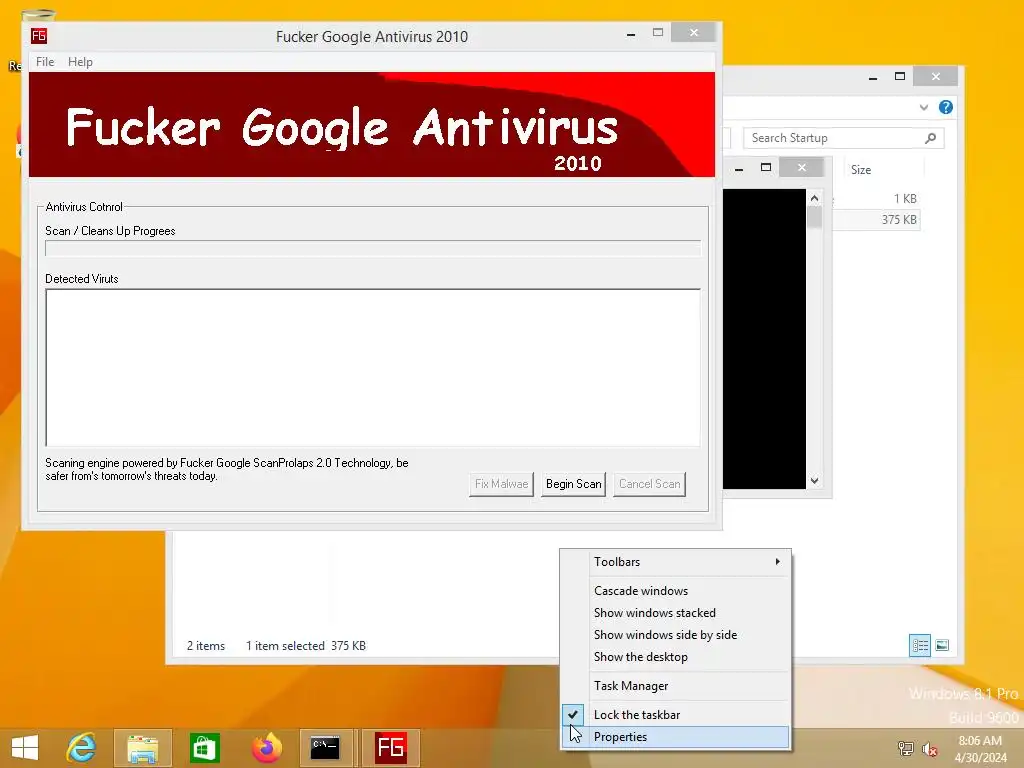This screenshot has width=1024, height=768.
Task: Launch Firefox from the taskbar
Action: coord(267,748)
